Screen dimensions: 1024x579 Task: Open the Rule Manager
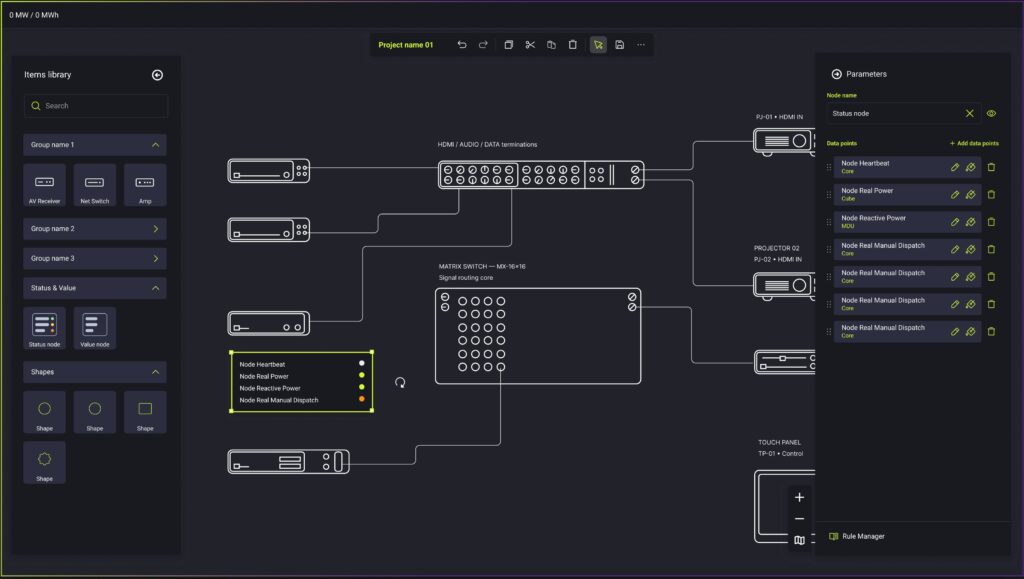click(862, 537)
